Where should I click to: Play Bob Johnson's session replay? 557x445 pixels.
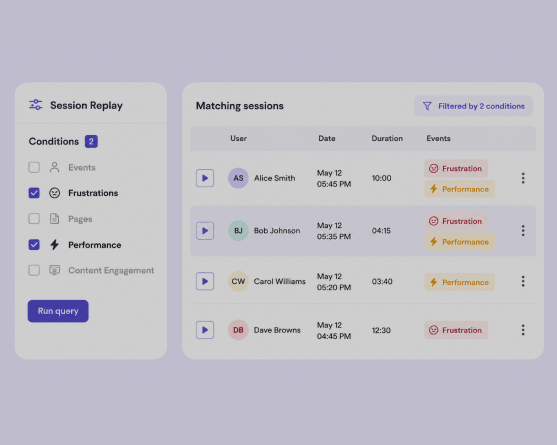point(205,231)
